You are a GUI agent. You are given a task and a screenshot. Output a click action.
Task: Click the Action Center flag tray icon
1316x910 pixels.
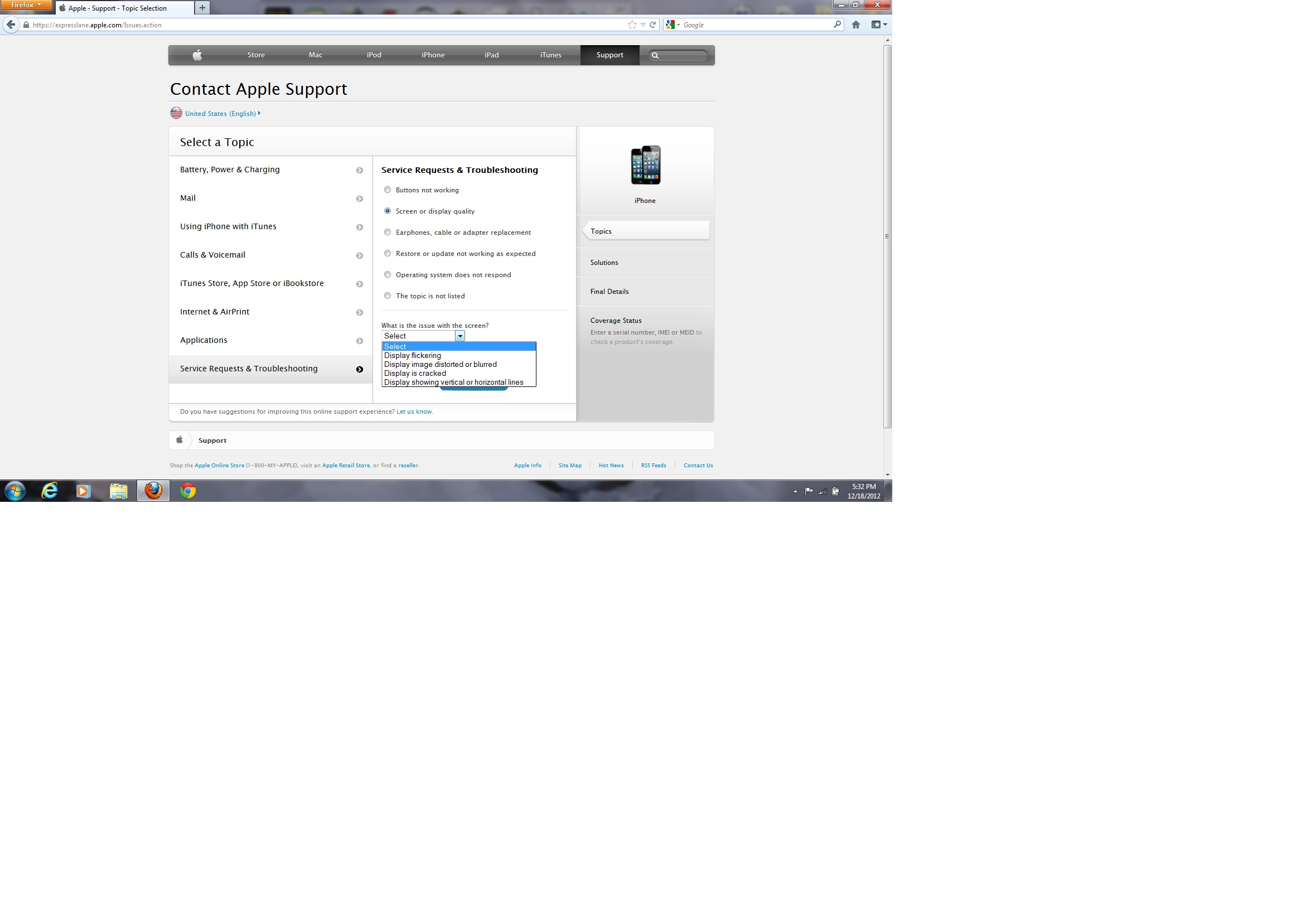[809, 491]
